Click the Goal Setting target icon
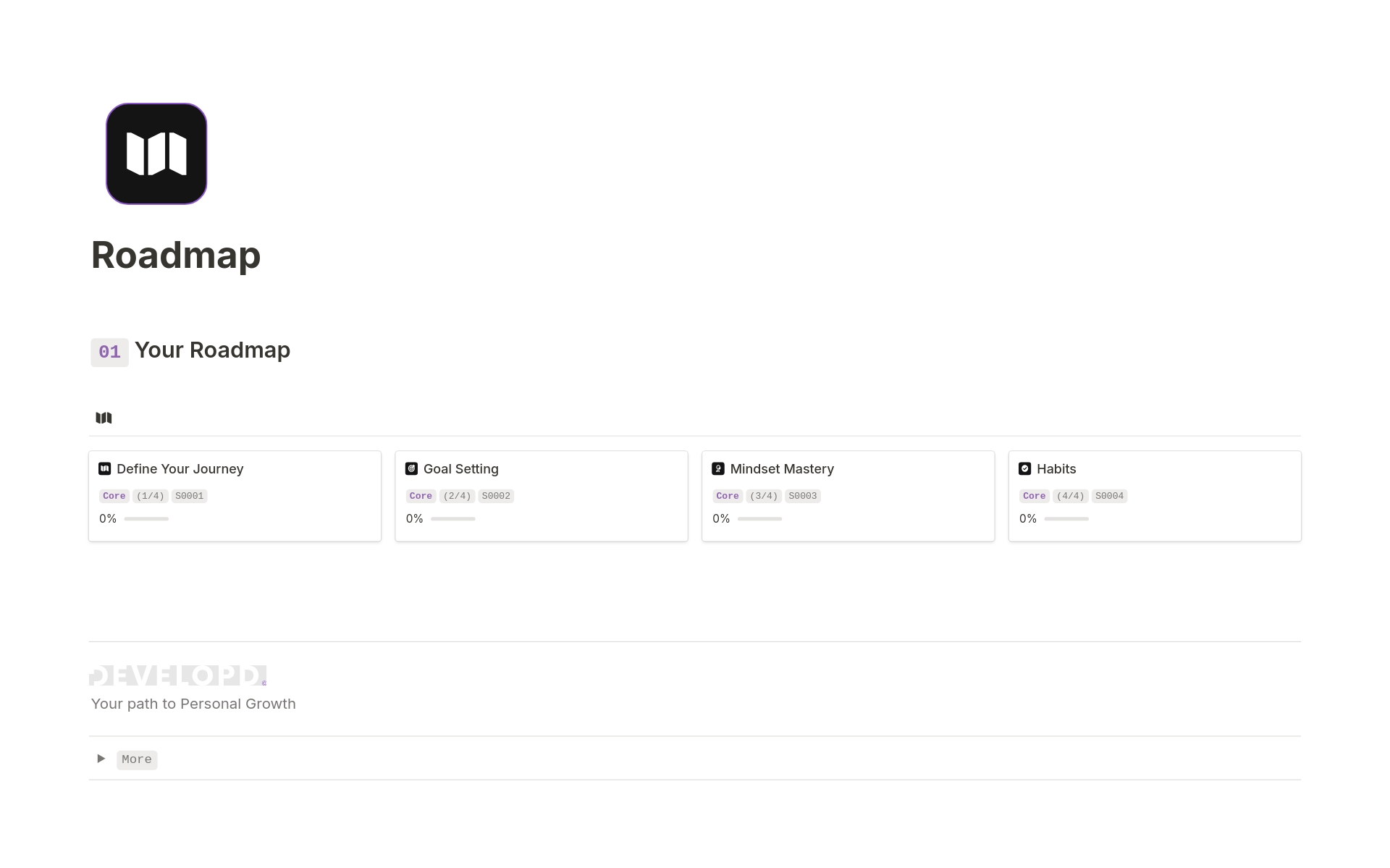Screen dimensions: 1390x868 pos(410,468)
